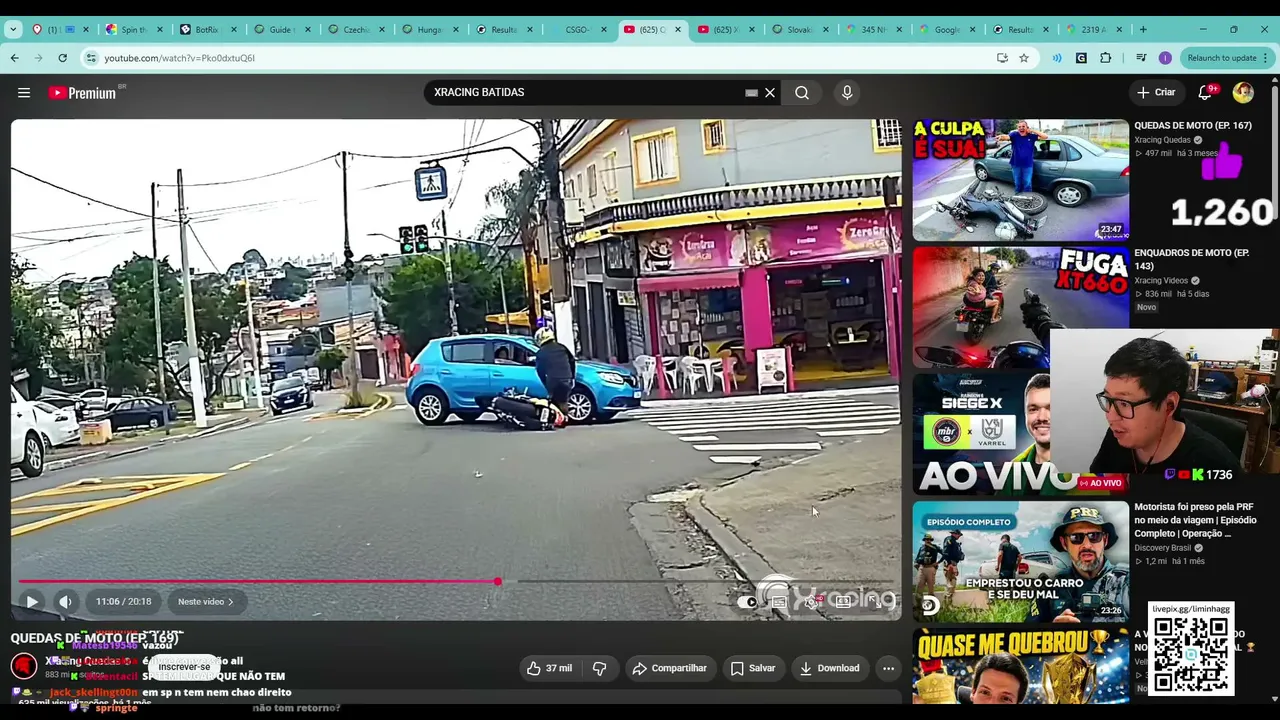Open the PRF 'EMPRESTOU O CARRO' thumbnail
Screen dimensions: 1280x720
[x=1020, y=561]
